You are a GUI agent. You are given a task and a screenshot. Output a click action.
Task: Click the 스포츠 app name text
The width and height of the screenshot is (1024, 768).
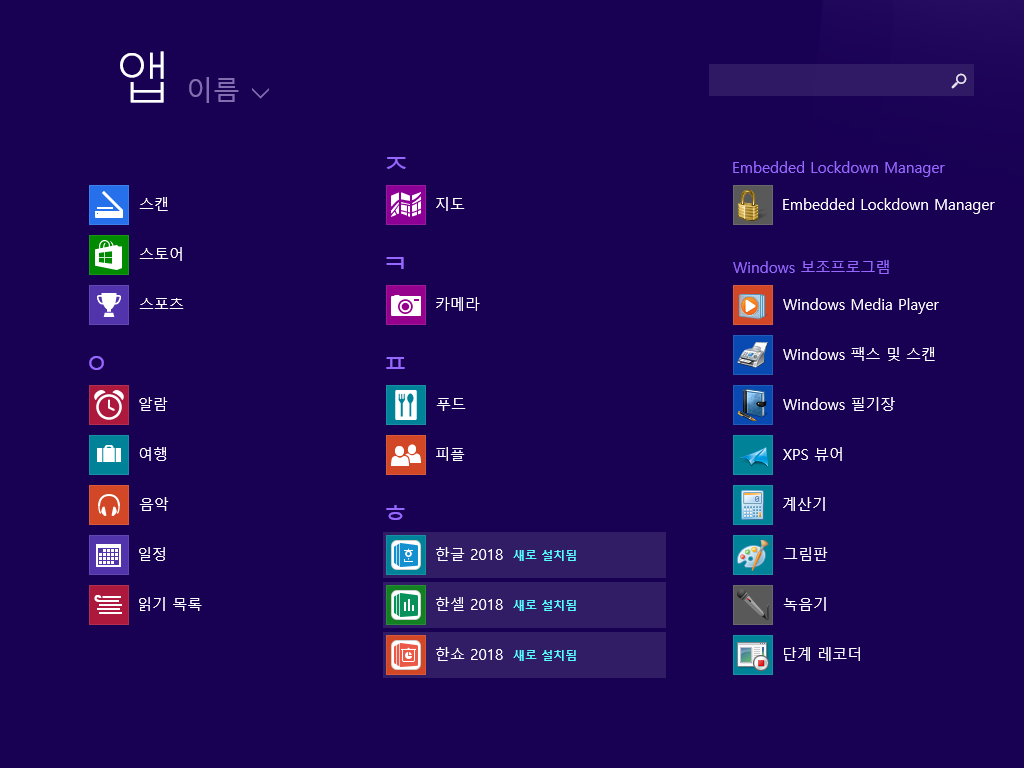click(x=161, y=304)
